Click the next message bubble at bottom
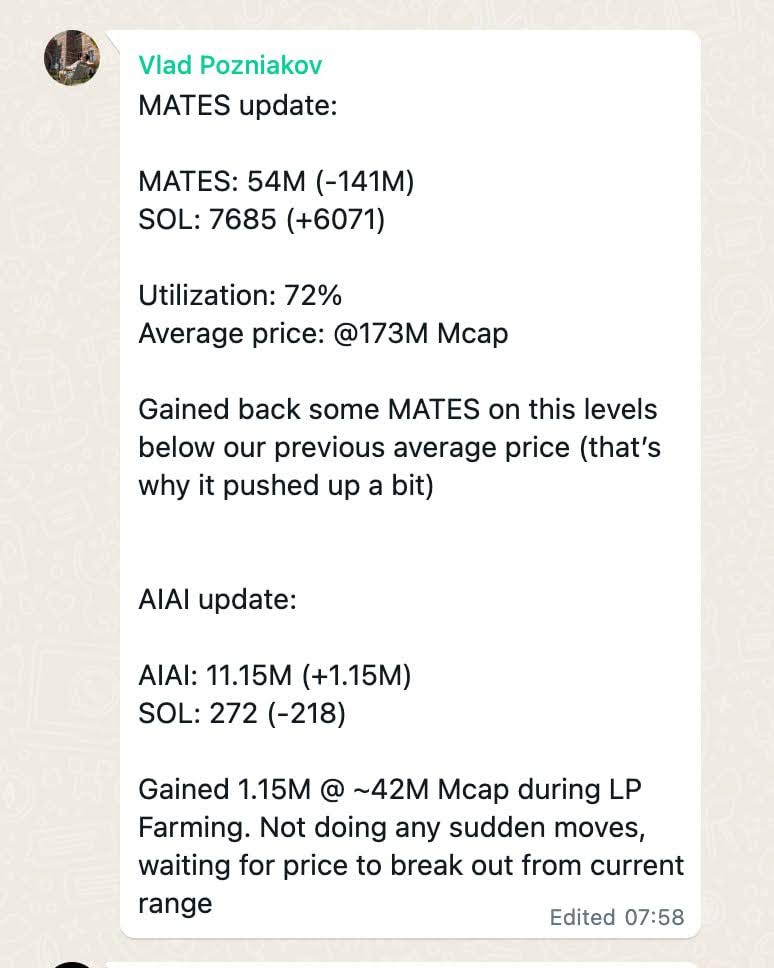The height and width of the screenshot is (968, 774). [x=400, y=964]
